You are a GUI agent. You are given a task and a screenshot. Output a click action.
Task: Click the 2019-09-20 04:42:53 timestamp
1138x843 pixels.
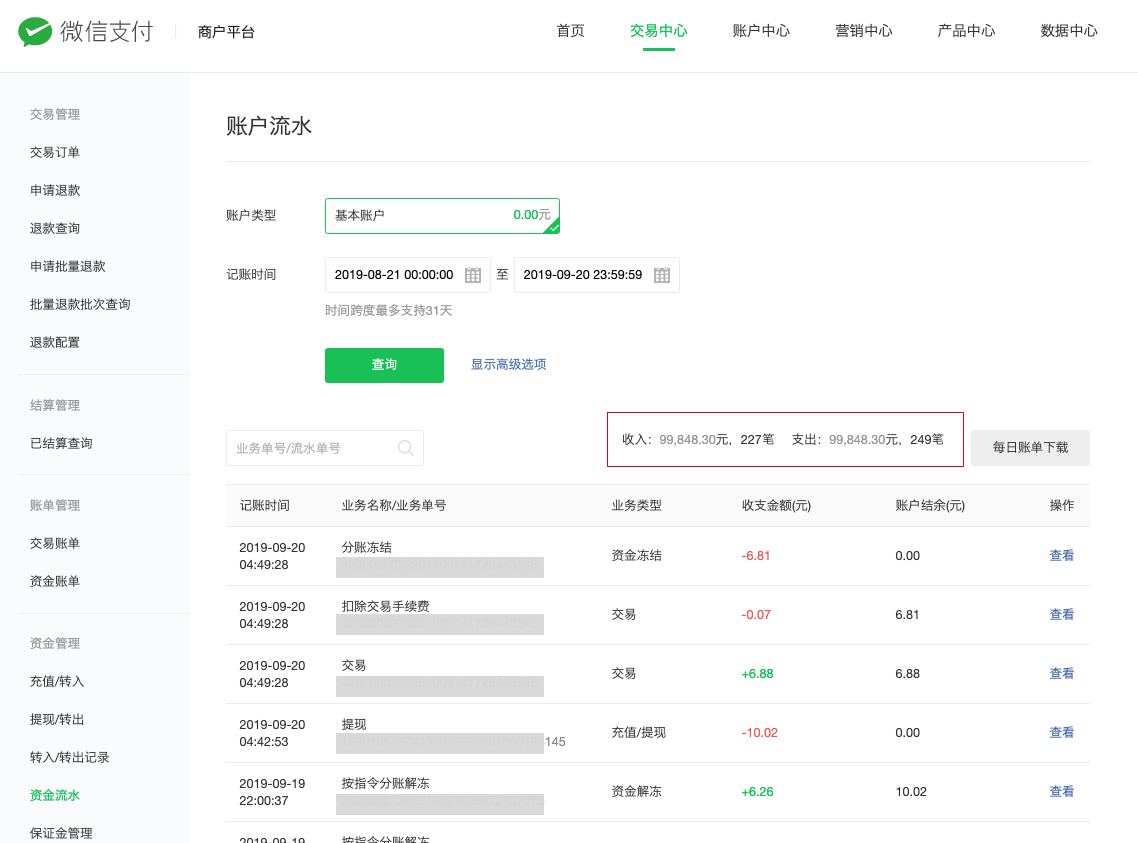(272, 733)
